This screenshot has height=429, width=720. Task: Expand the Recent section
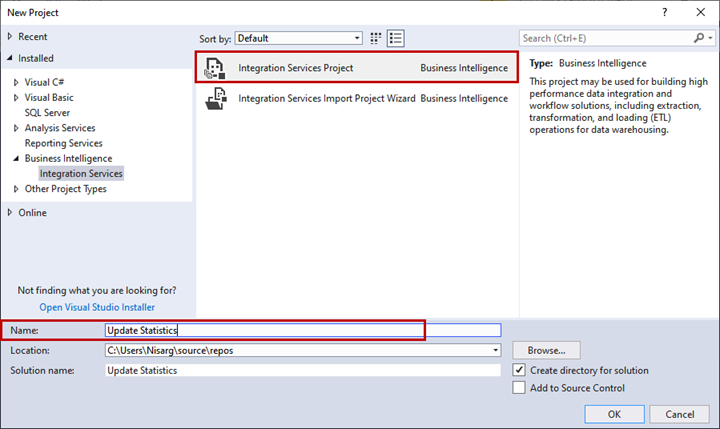(x=10, y=36)
